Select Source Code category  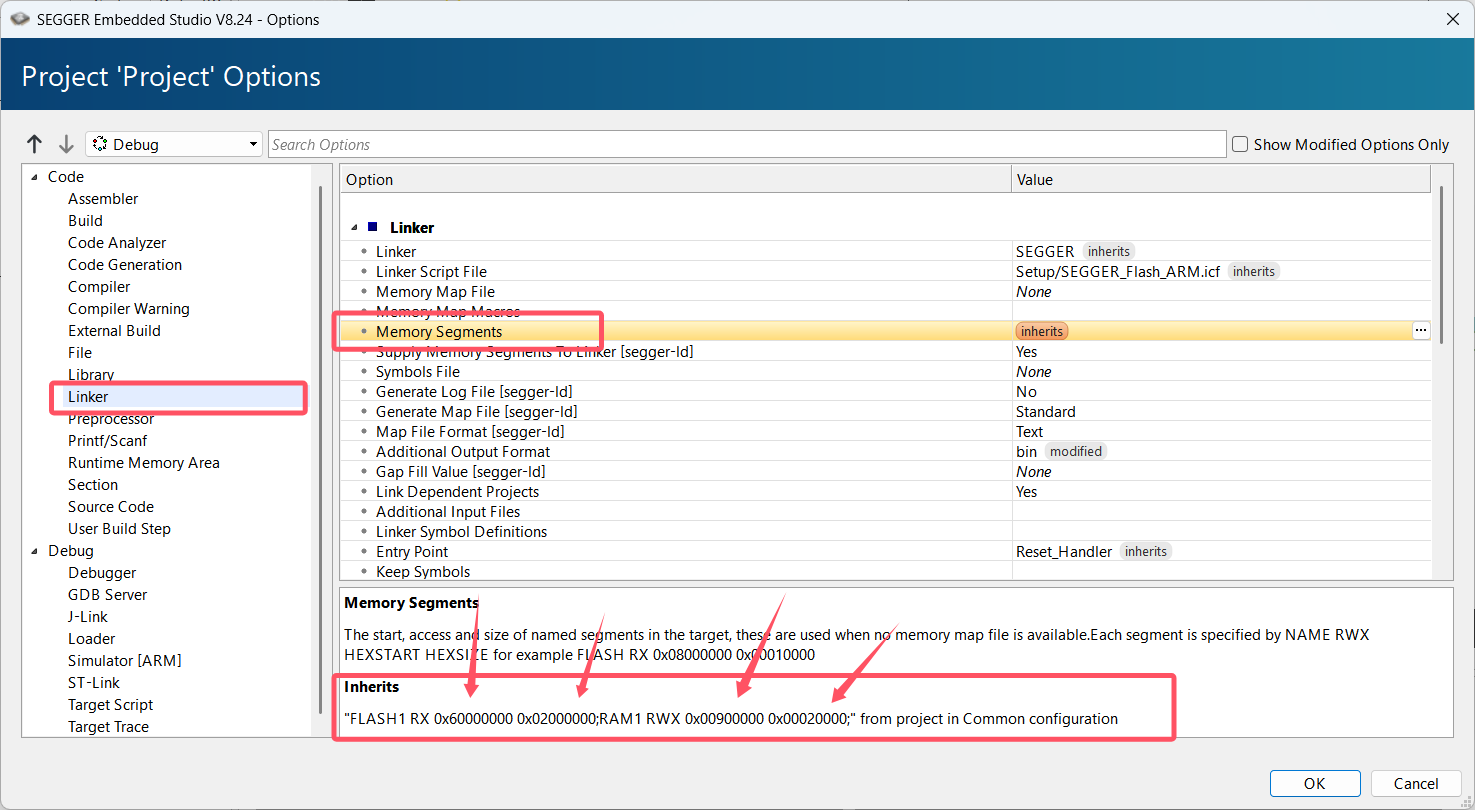coord(111,507)
